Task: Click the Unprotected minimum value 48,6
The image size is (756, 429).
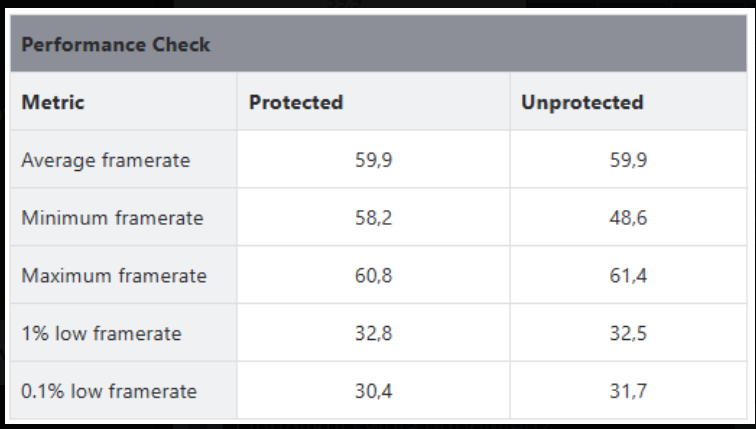Action: coord(628,217)
